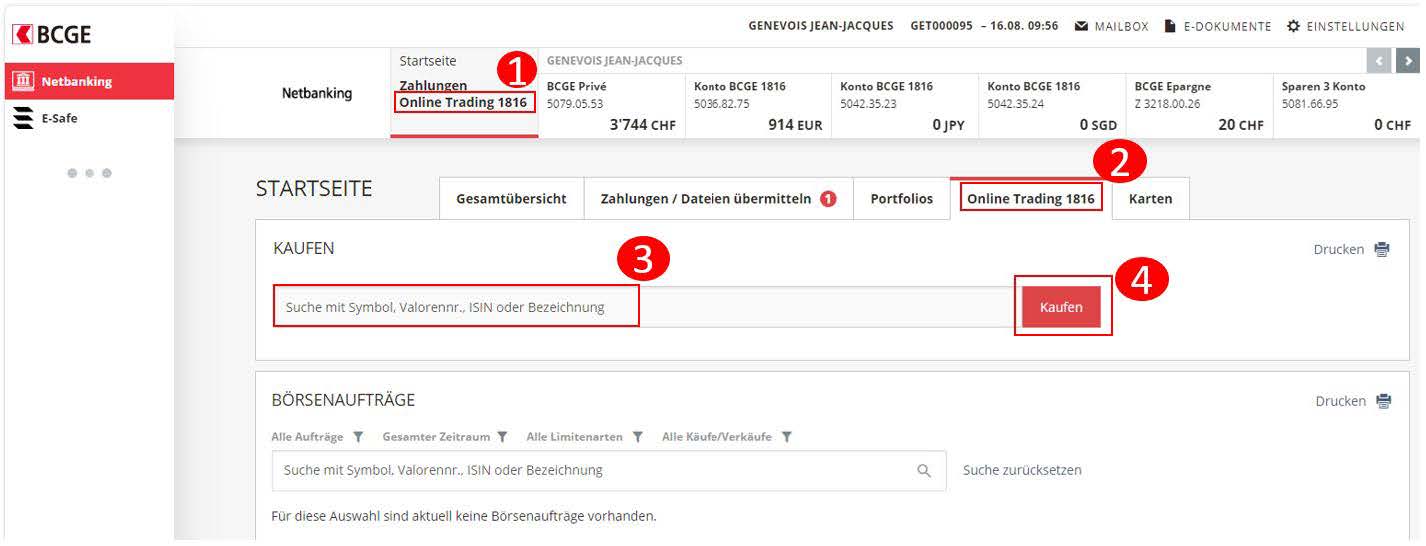Switch to the Gesamtübersicht tab

(x=511, y=198)
